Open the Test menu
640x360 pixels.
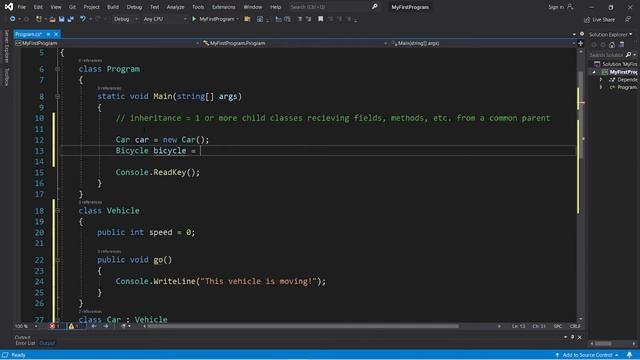(154, 7)
